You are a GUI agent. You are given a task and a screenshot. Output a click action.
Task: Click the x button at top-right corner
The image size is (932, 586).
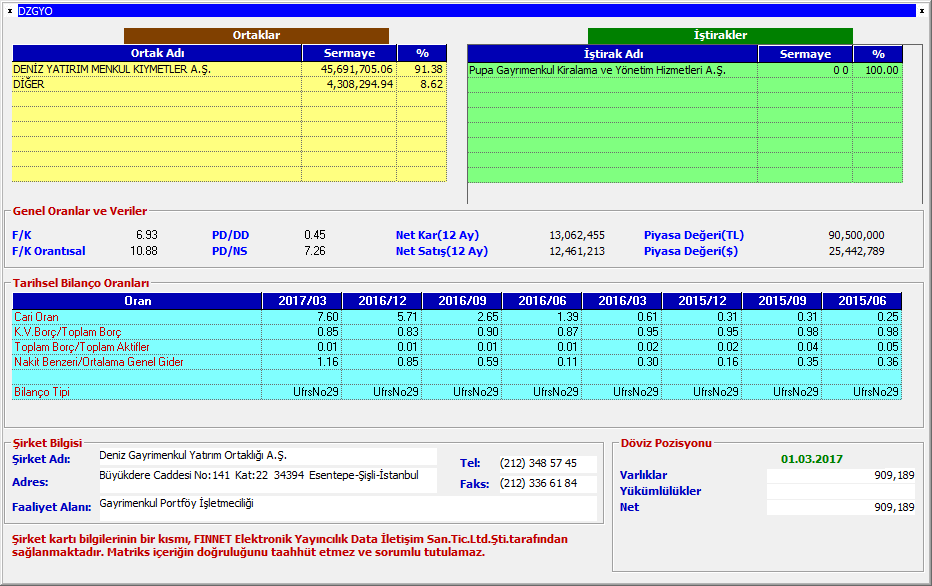pyautogui.click(x=922, y=11)
